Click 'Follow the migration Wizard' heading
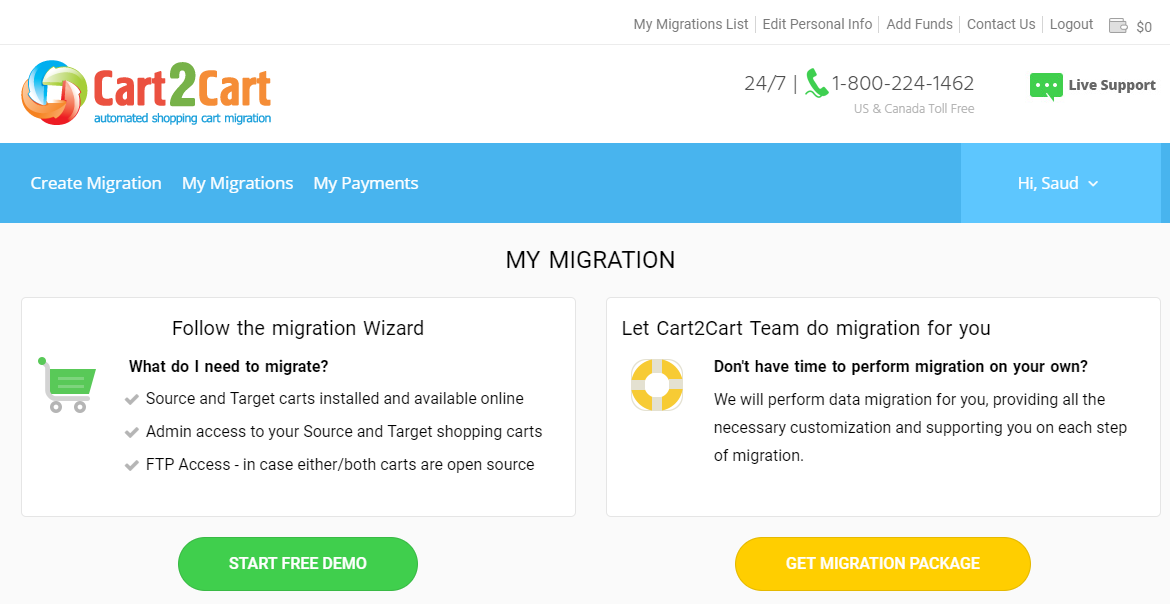 298,329
